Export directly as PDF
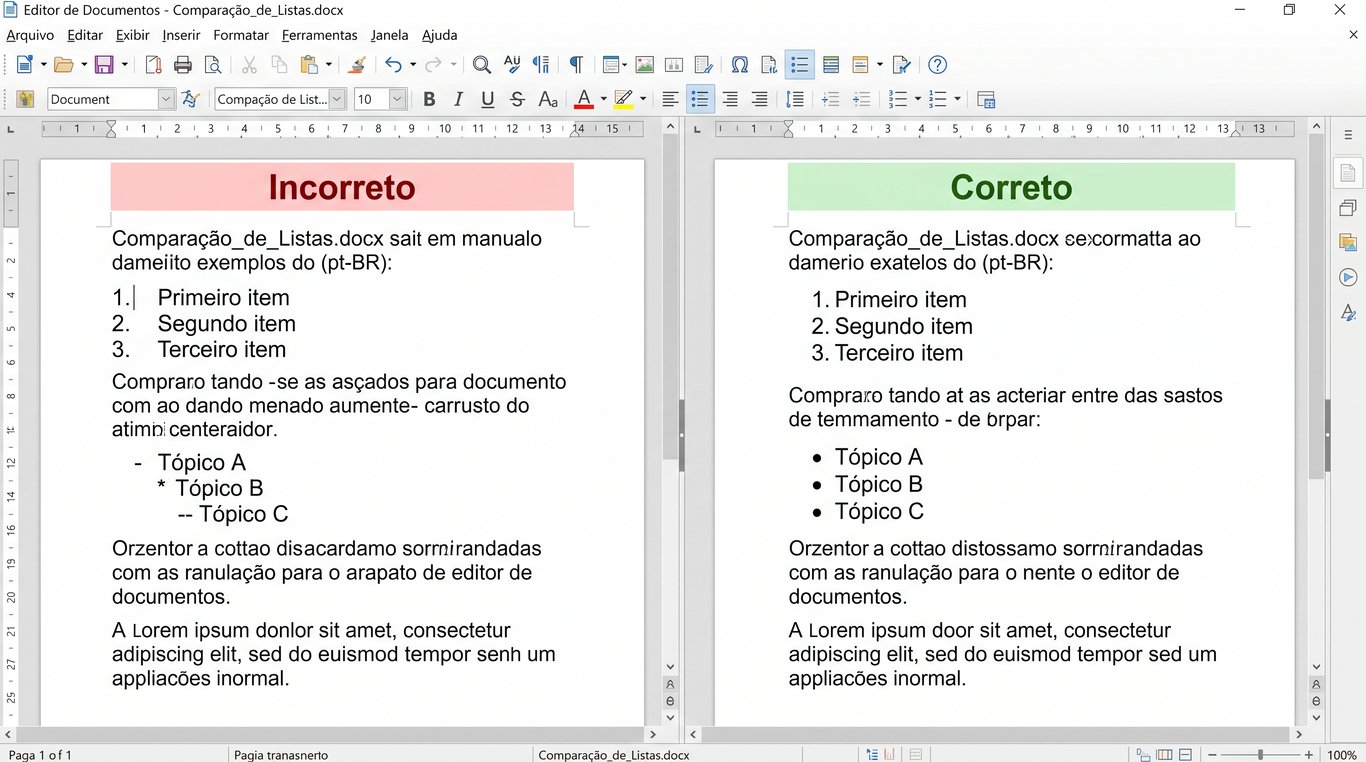The width and height of the screenshot is (1366, 762). [153, 65]
